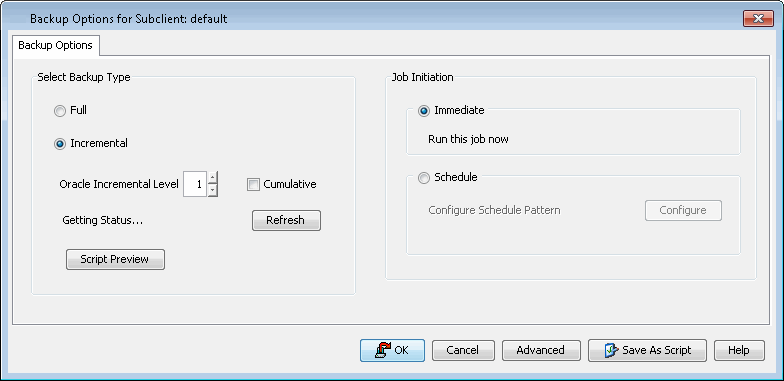The height and width of the screenshot is (381, 784).
Task: Open Advanced backup options
Action: (x=541, y=350)
